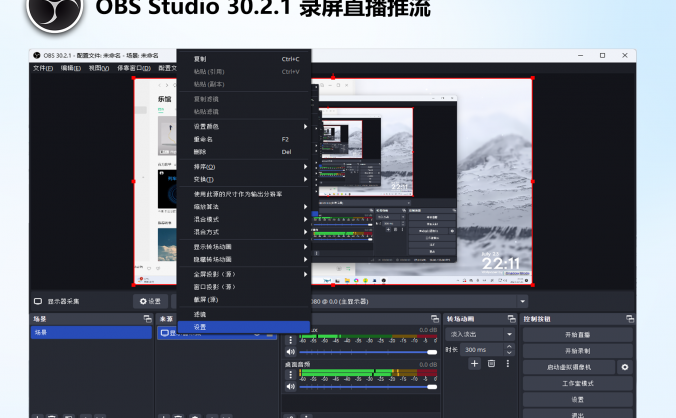The image size is (676, 418).
Task: Choose 复制 in the context menu
Action: click(x=244, y=59)
